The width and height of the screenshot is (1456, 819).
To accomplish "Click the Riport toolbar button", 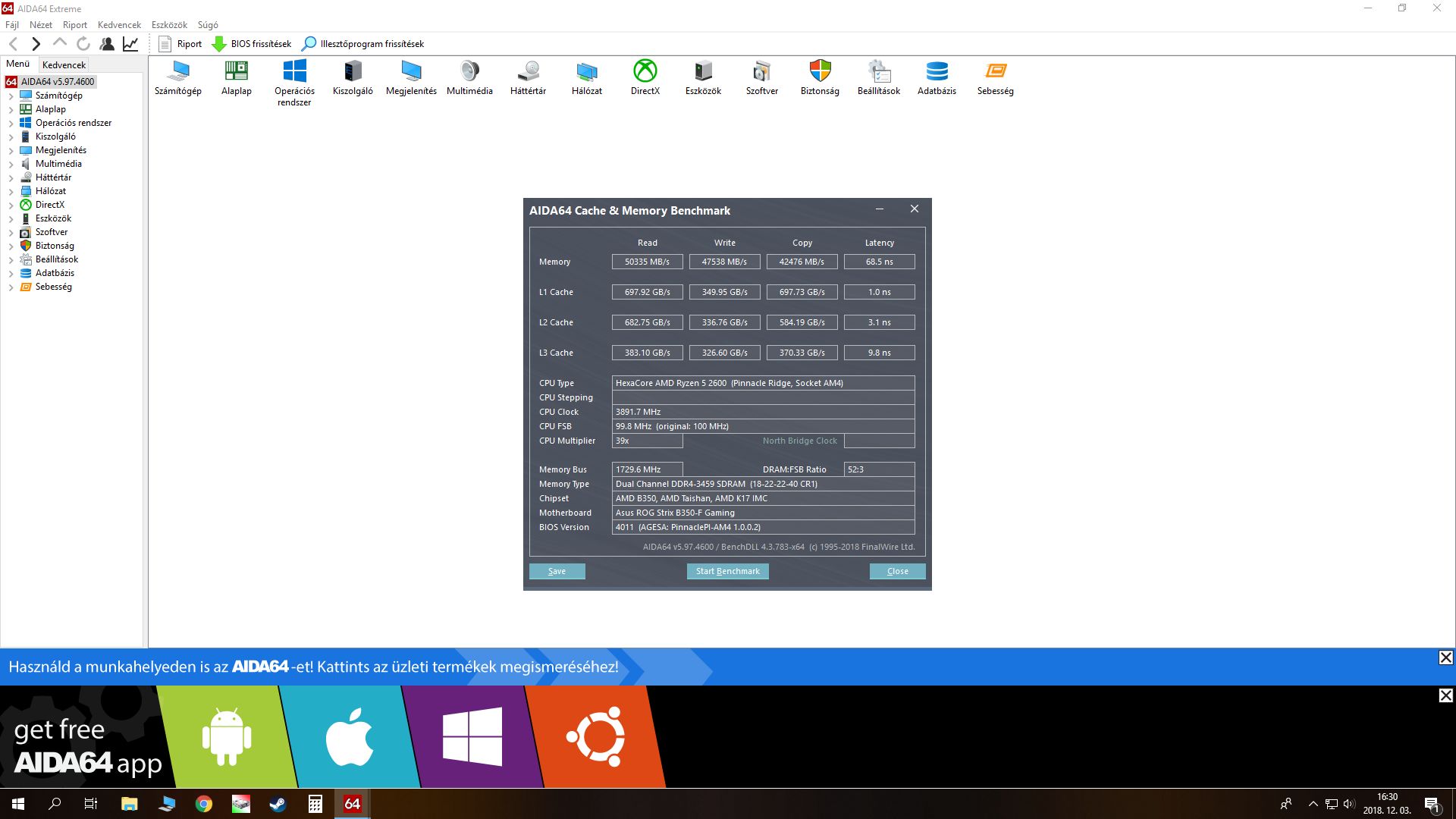I will tap(180, 44).
